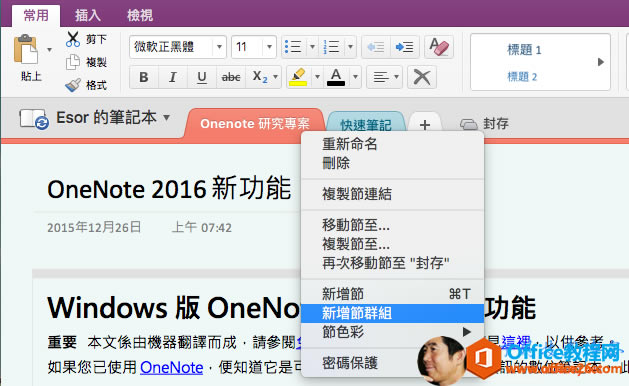The height and width of the screenshot is (386, 629).
Task: Expand the styles gallery arrow
Action: pyautogui.click(x=601, y=62)
